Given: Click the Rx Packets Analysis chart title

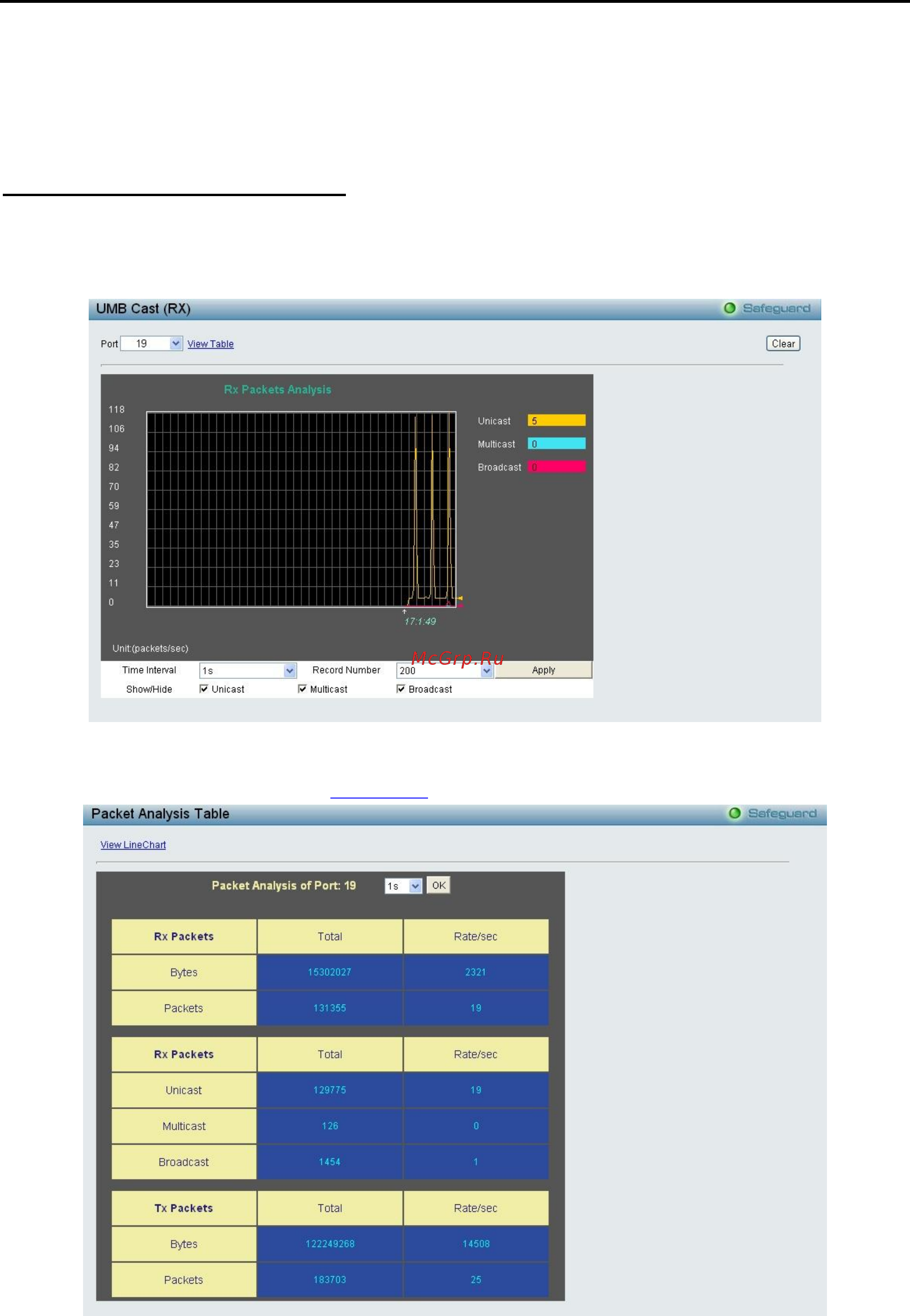Looking at the screenshot, I should coord(277,389).
